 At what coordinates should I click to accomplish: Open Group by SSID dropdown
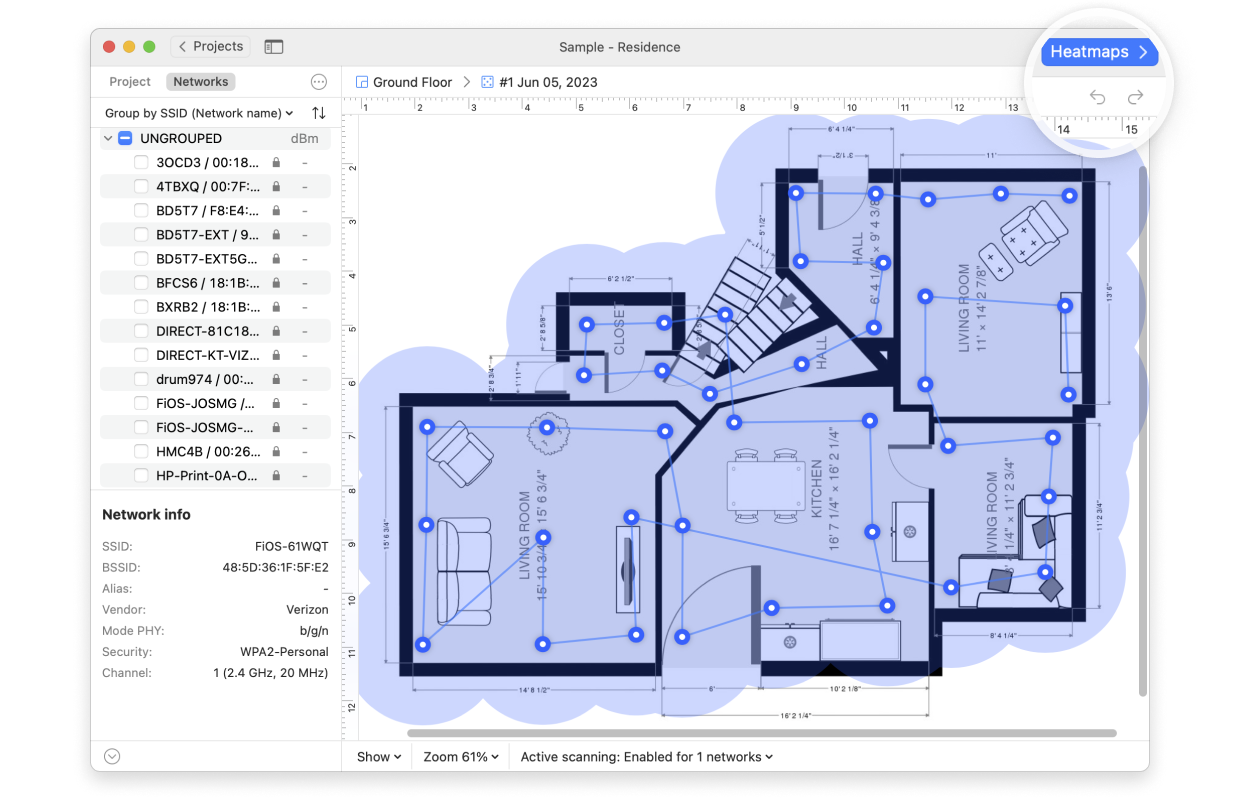[x=199, y=114]
